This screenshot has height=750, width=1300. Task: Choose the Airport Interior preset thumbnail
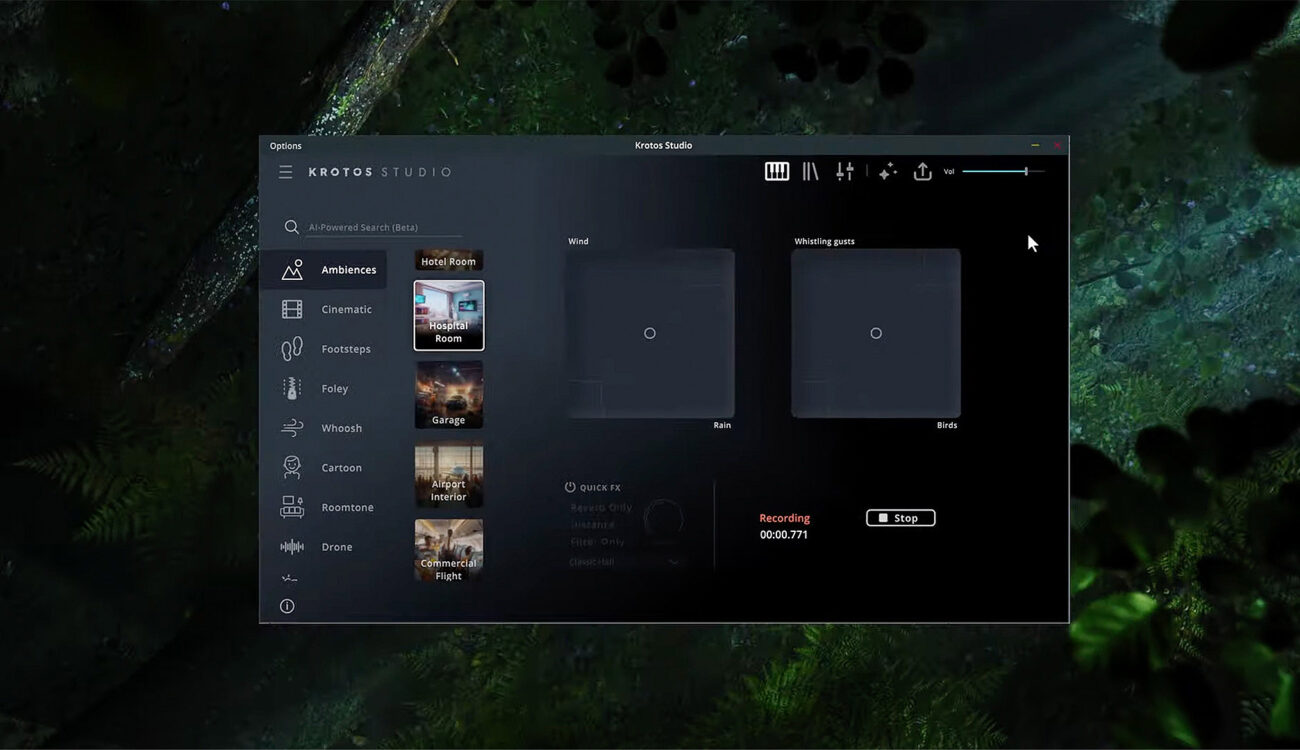pos(449,474)
